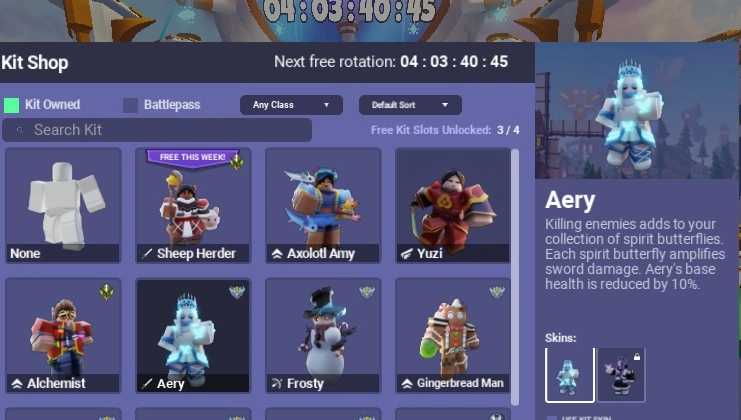Choose the Axolotl Amy kit
This screenshot has width=741, height=420.
tap(323, 206)
